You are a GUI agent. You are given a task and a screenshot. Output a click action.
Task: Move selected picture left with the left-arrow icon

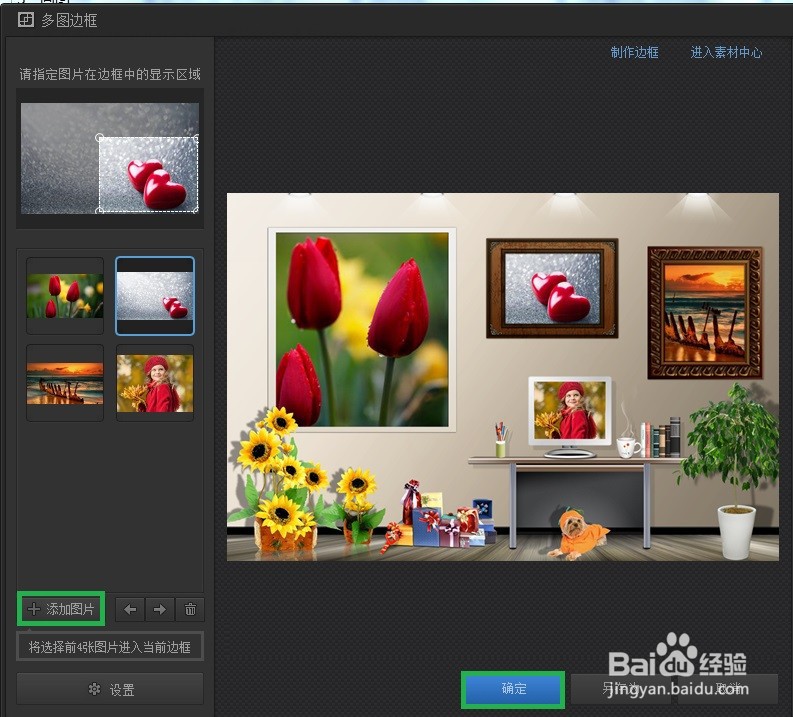130,609
